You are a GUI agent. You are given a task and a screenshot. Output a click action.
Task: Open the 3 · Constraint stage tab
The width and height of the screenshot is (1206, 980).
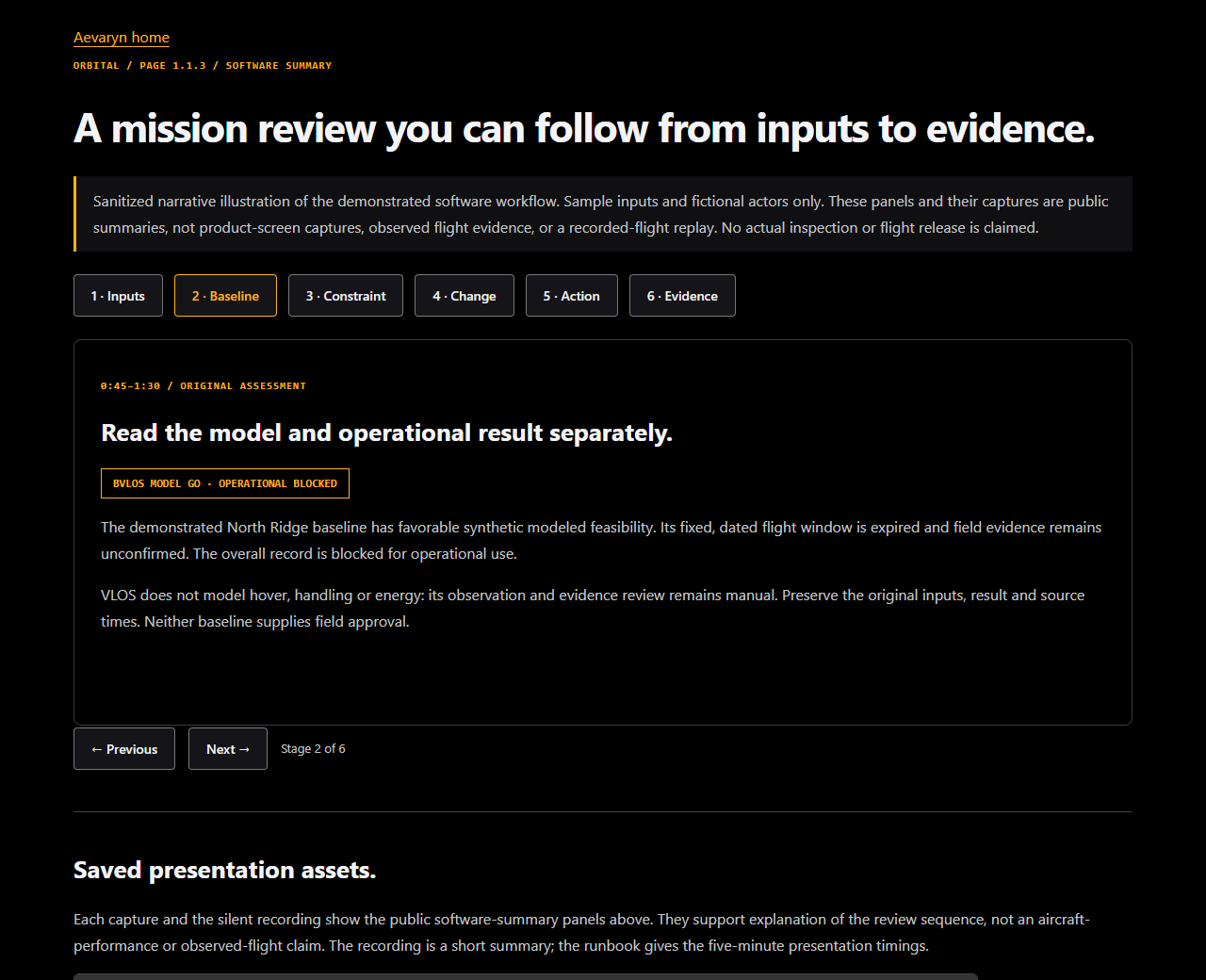tap(346, 296)
